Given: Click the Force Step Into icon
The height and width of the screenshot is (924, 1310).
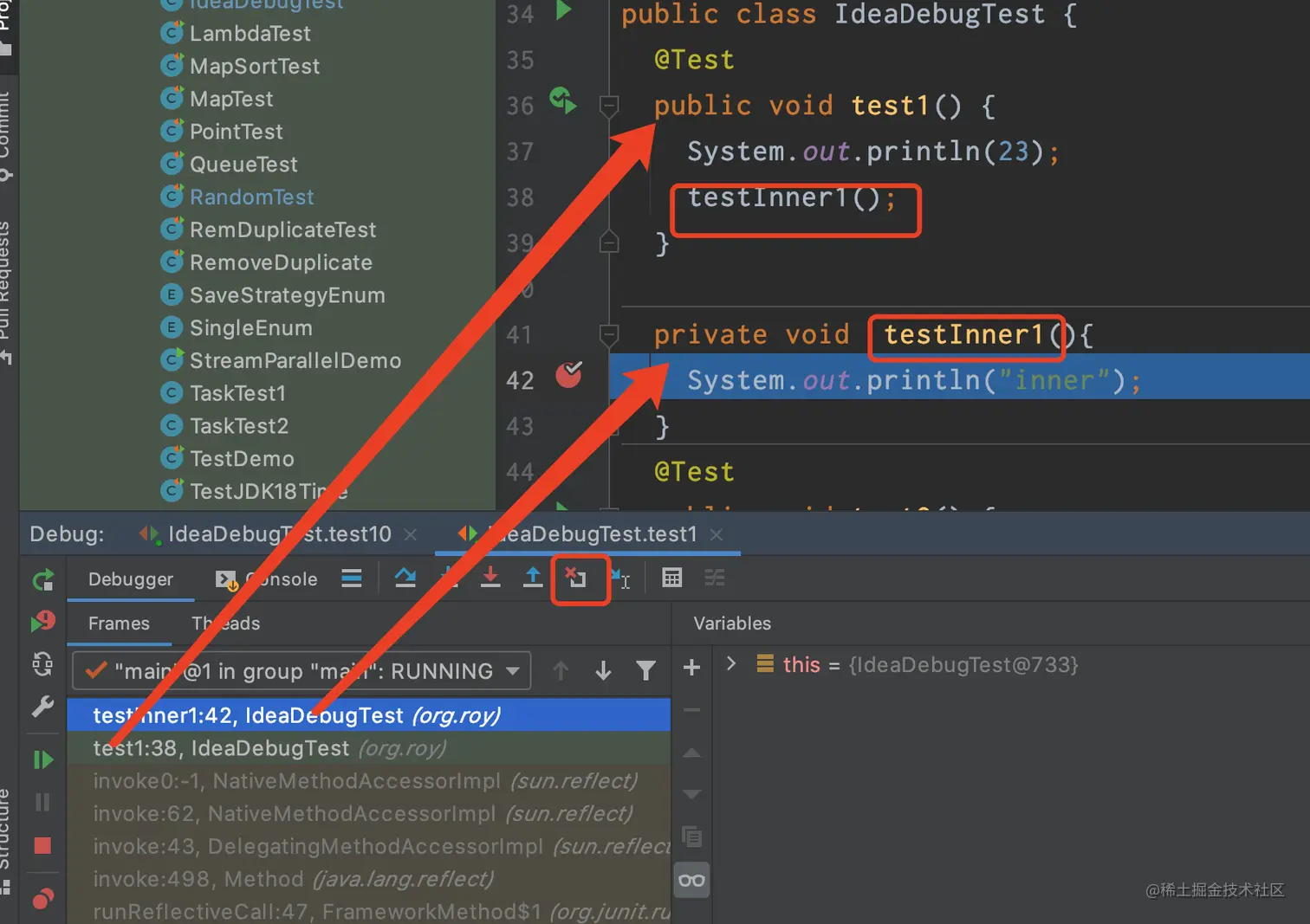Looking at the screenshot, I should coord(490,578).
